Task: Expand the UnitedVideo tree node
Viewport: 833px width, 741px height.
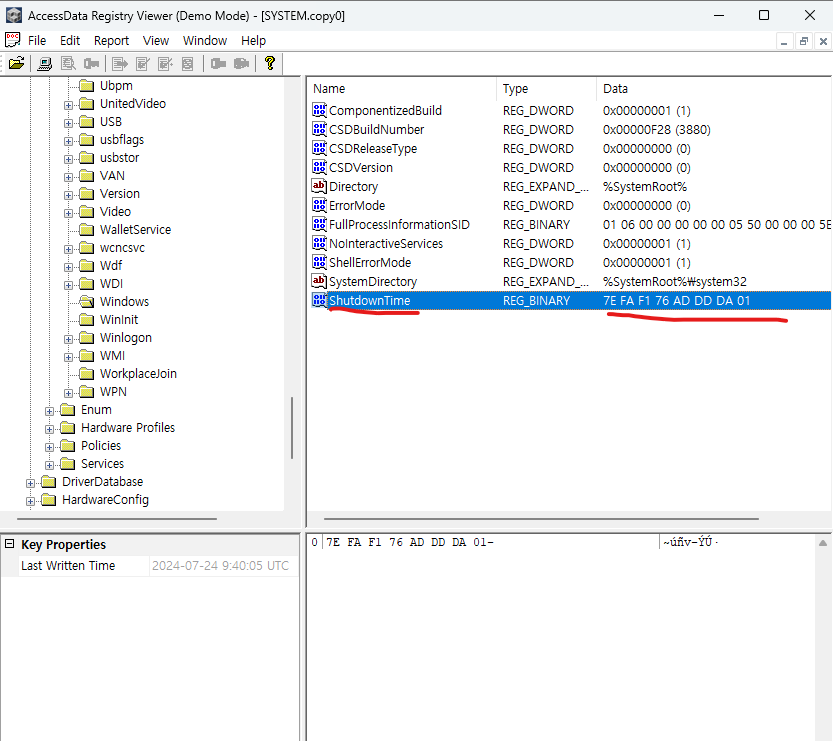Action: pyautogui.click(x=69, y=105)
